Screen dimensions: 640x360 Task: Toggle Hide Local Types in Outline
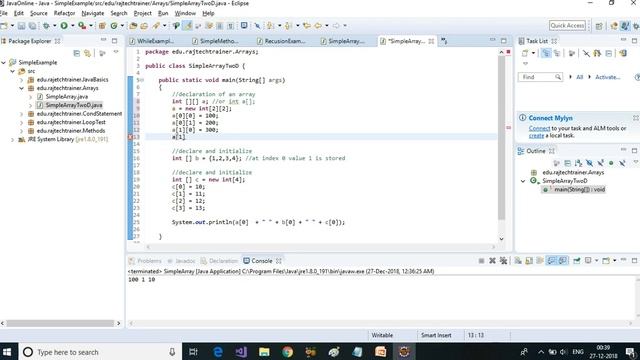click(x=622, y=163)
